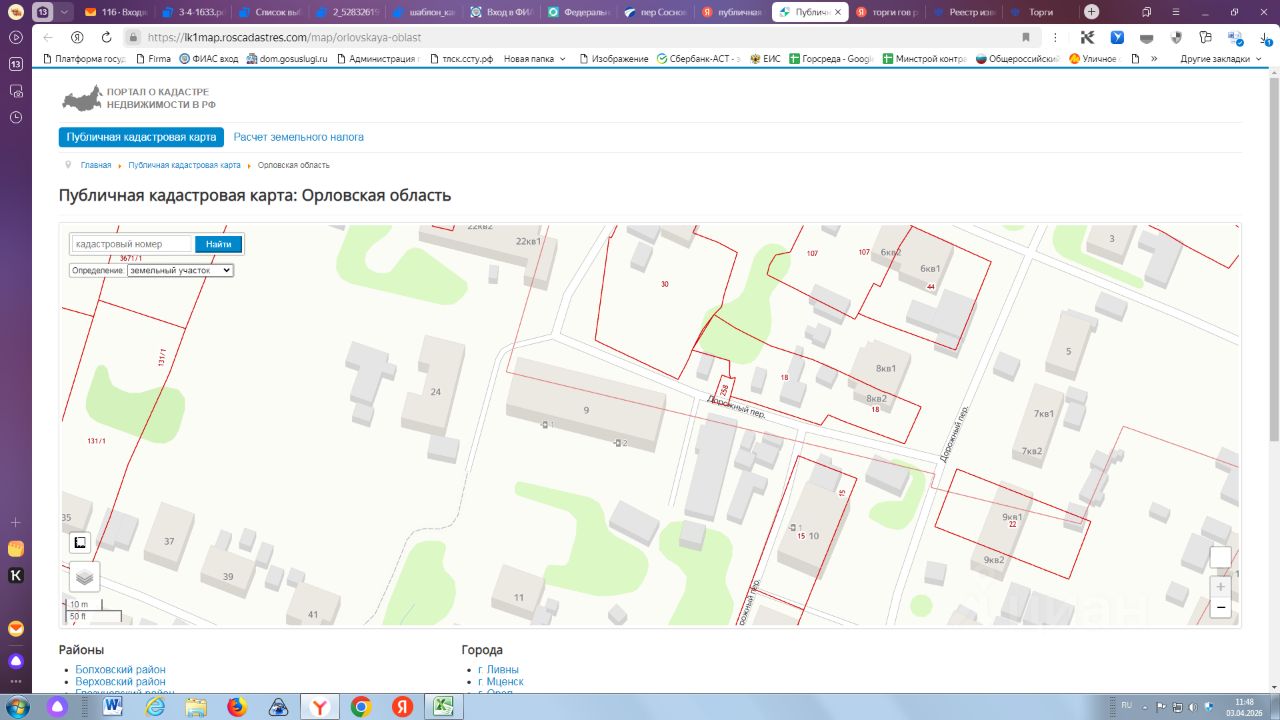Screen dimensions: 1280x720
Task: Open a new browser tab with plus
Action: (1092, 12)
